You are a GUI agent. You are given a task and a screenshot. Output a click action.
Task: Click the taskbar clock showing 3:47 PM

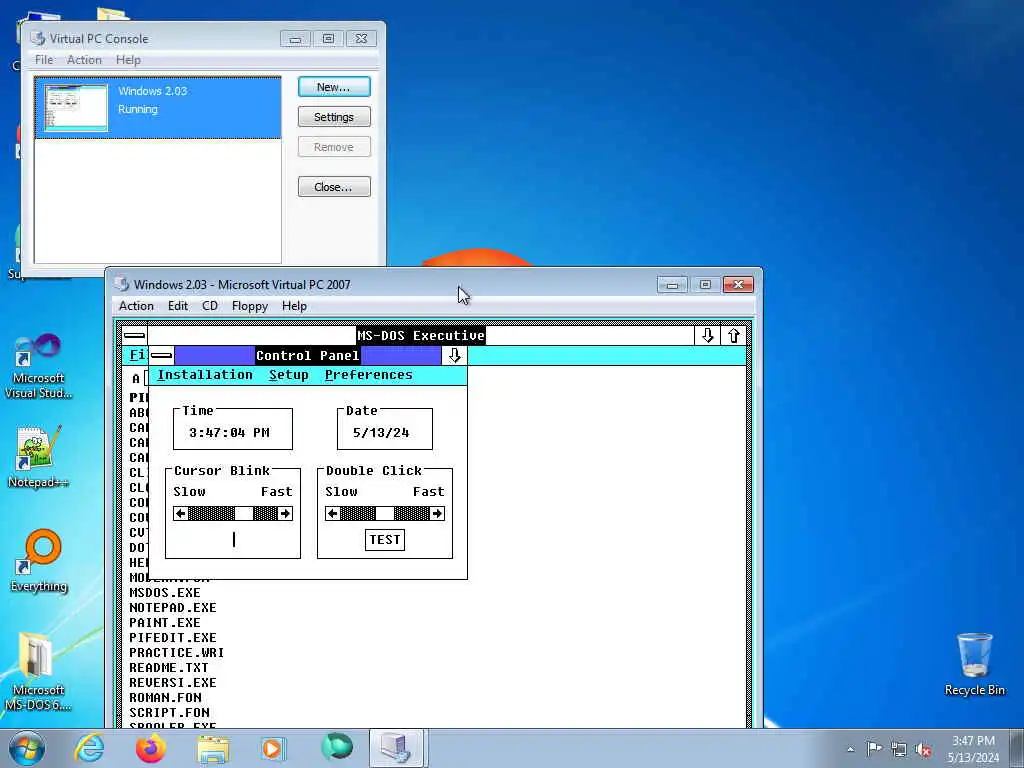(x=973, y=749)
